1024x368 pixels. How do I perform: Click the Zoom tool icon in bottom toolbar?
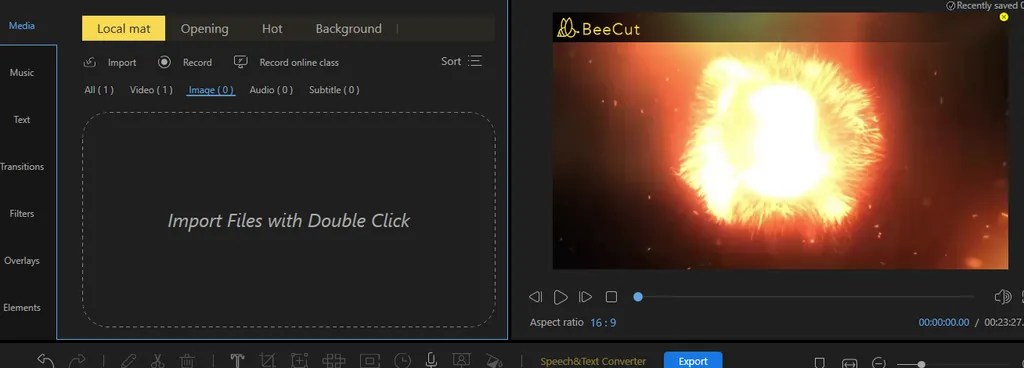coord(299,361)
